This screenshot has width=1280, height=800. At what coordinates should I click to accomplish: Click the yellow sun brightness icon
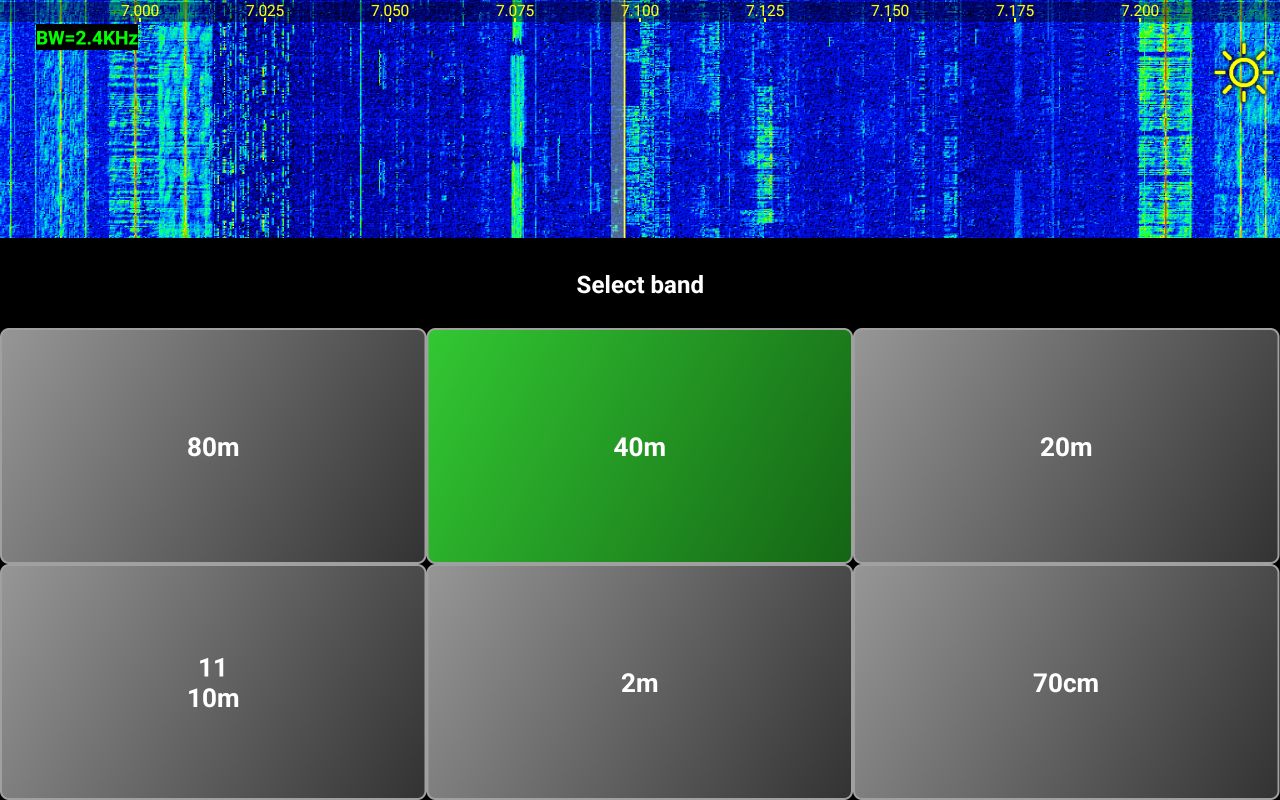point(1243,72)
